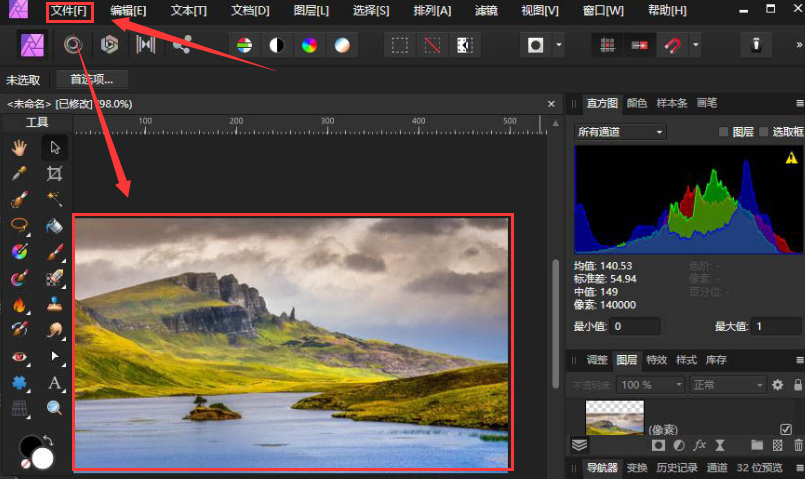Switch to the 样本条 tab
Screen dimensions: 805x479
click(x=671, y=103)
